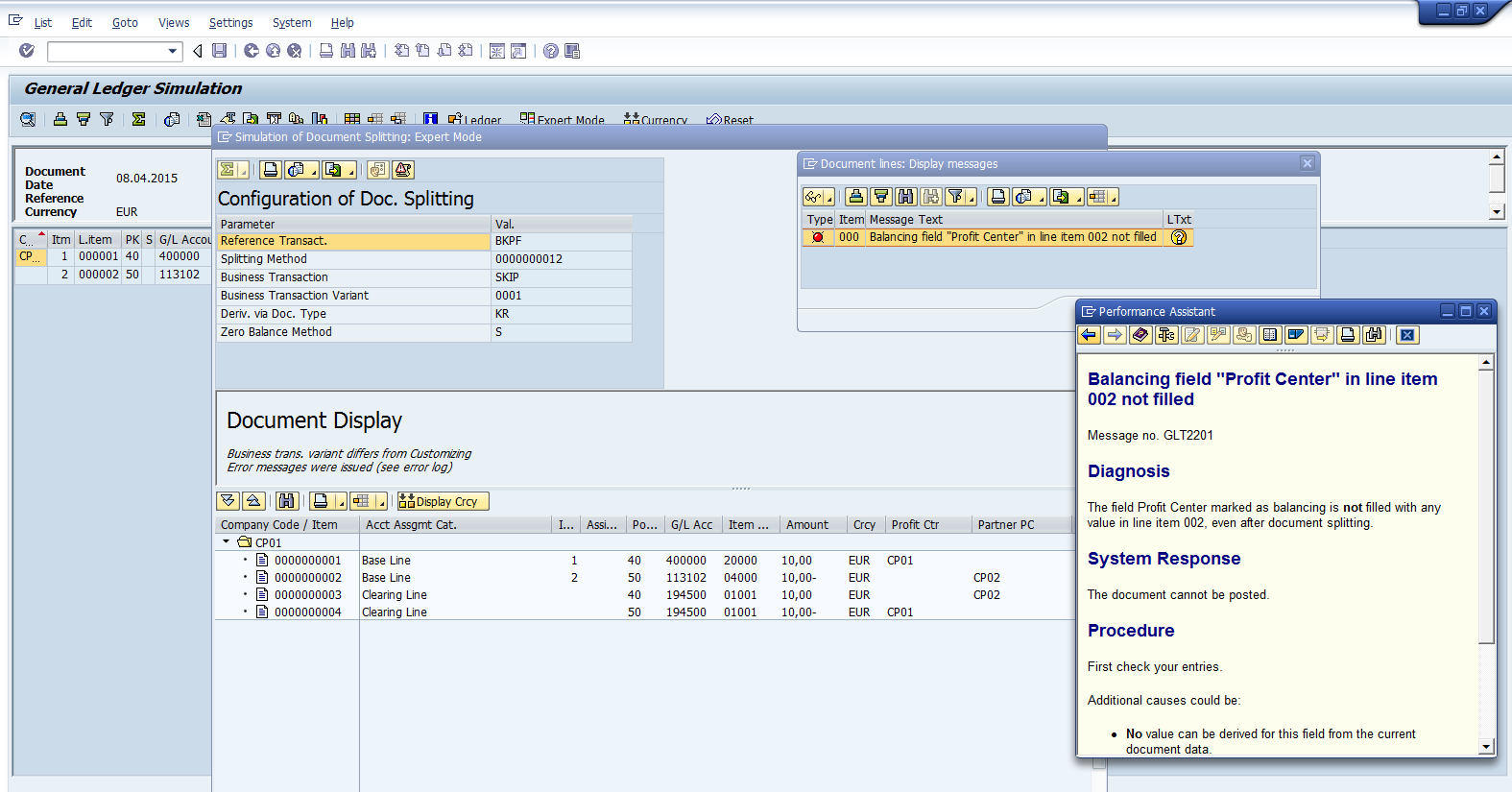Select document item 0000000003 clearing line
The image size is (1512, 792).
click(307, 595)
